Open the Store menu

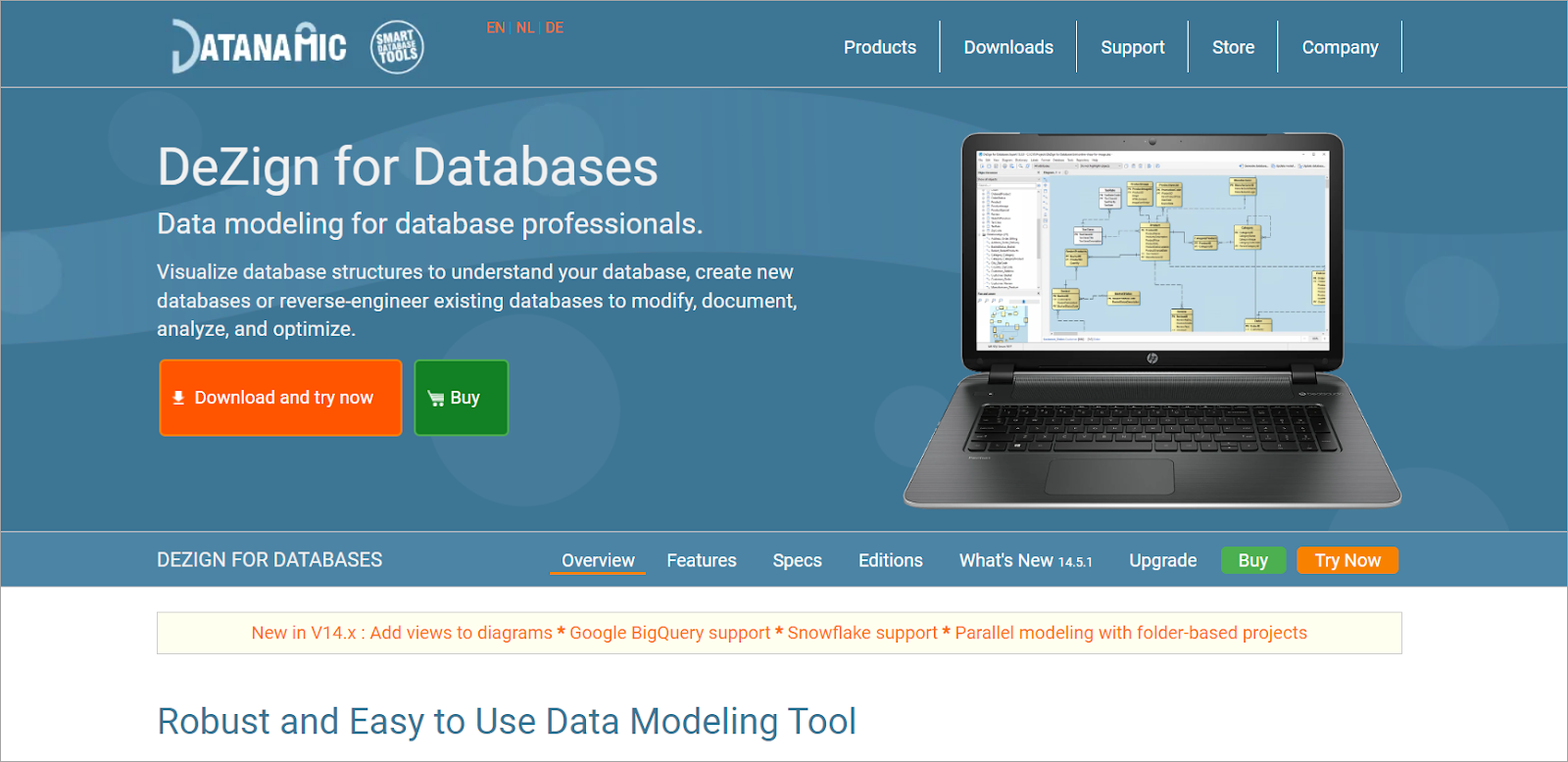coord(1233,47)
